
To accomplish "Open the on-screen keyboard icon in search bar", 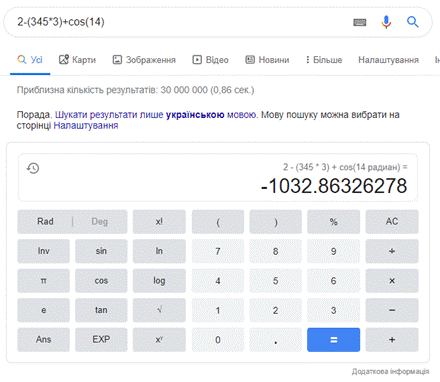I will tap(360, 22).
